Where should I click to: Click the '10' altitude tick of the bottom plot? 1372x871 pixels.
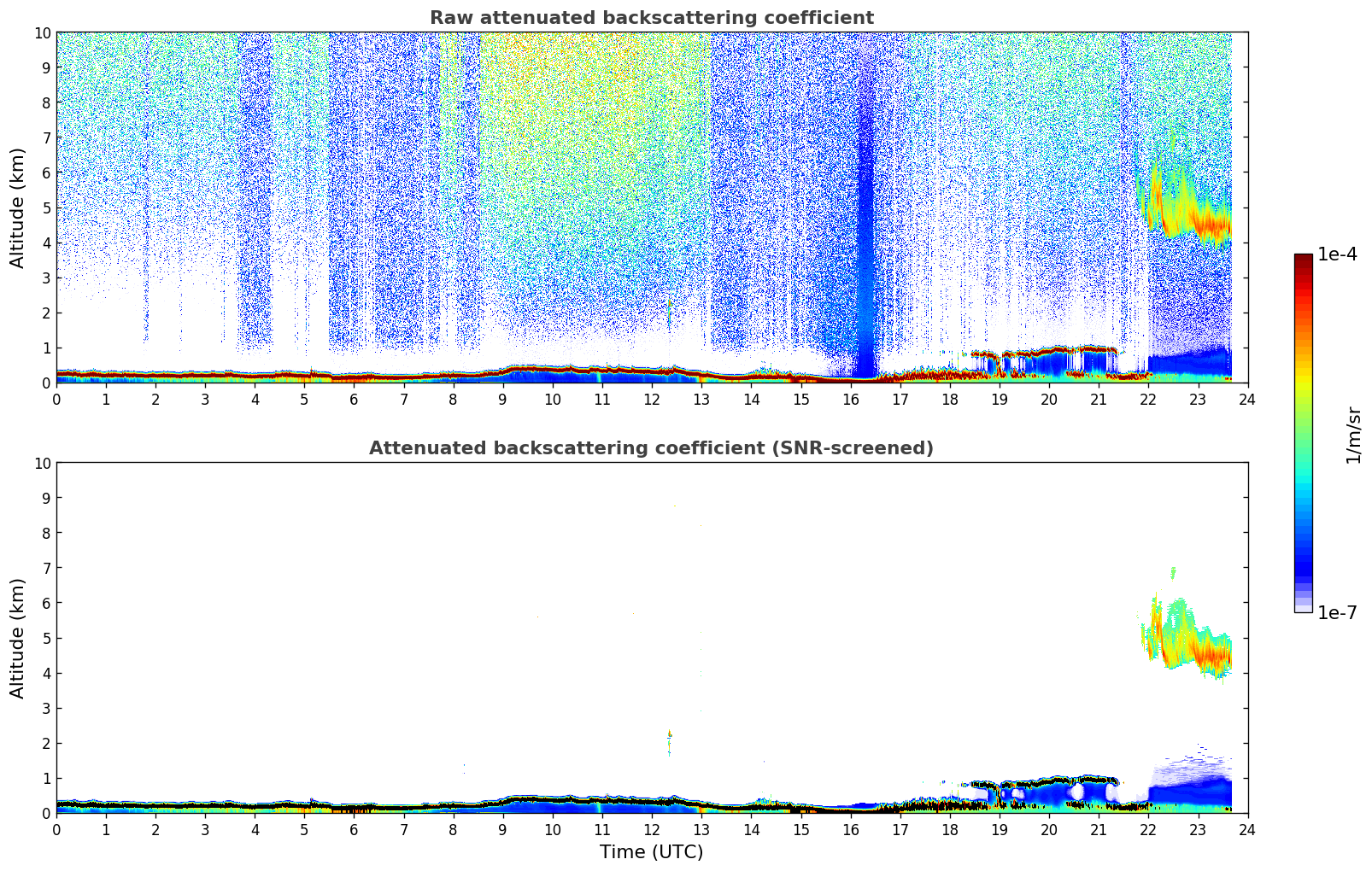click(43, 463)
